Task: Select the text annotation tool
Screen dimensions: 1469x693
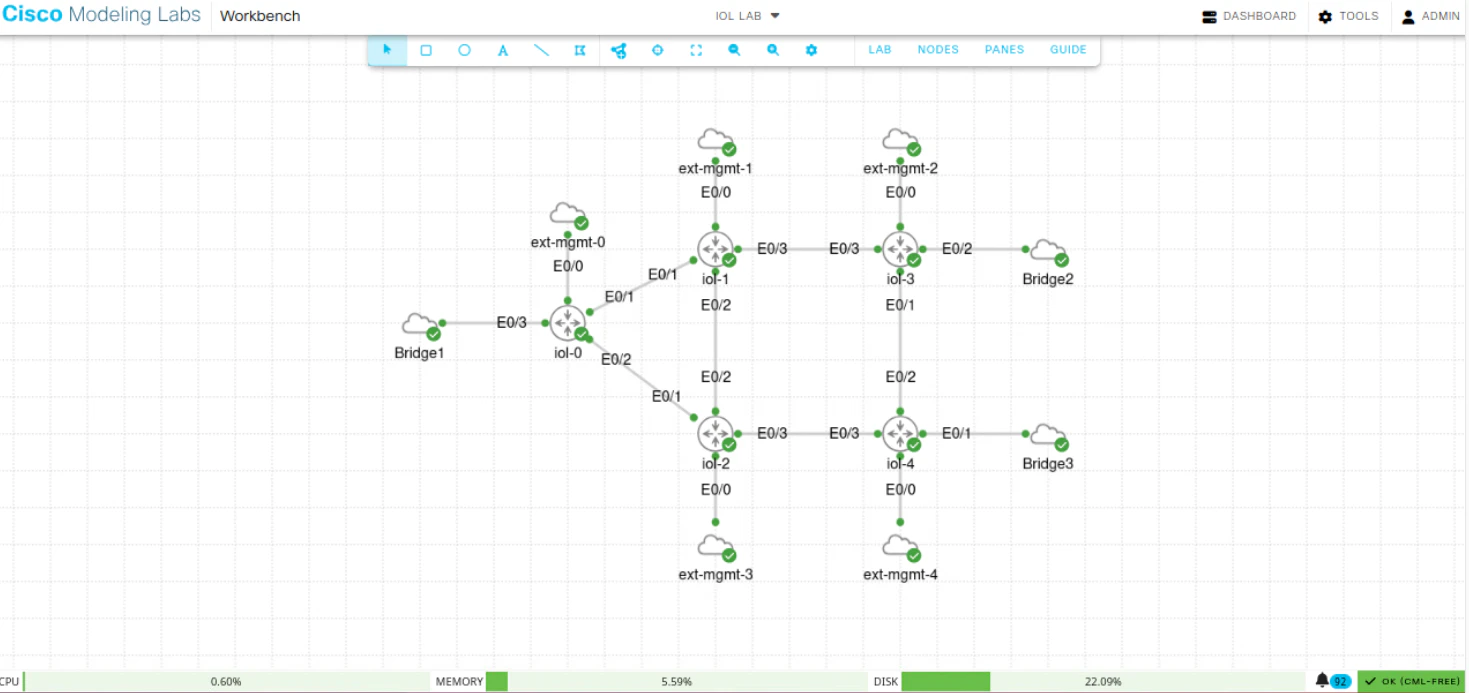Action: (503, 50)
